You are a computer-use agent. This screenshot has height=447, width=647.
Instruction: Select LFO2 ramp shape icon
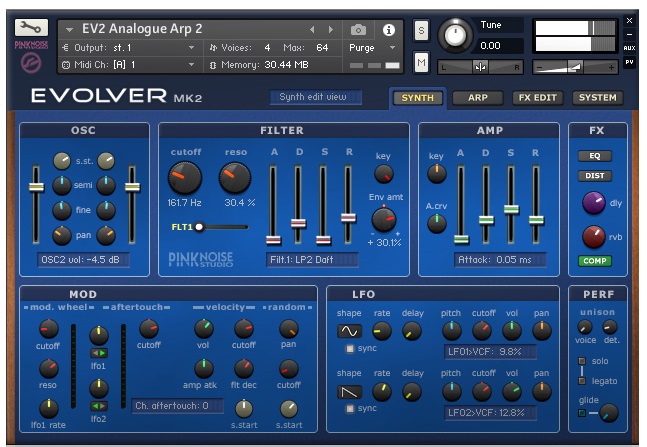pyautogui.click(x=349, y=392)
